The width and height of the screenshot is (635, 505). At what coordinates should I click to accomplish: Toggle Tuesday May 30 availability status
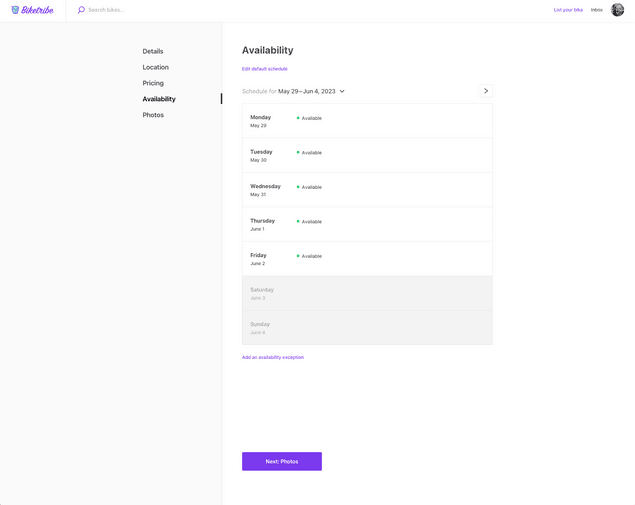(310, 153)
